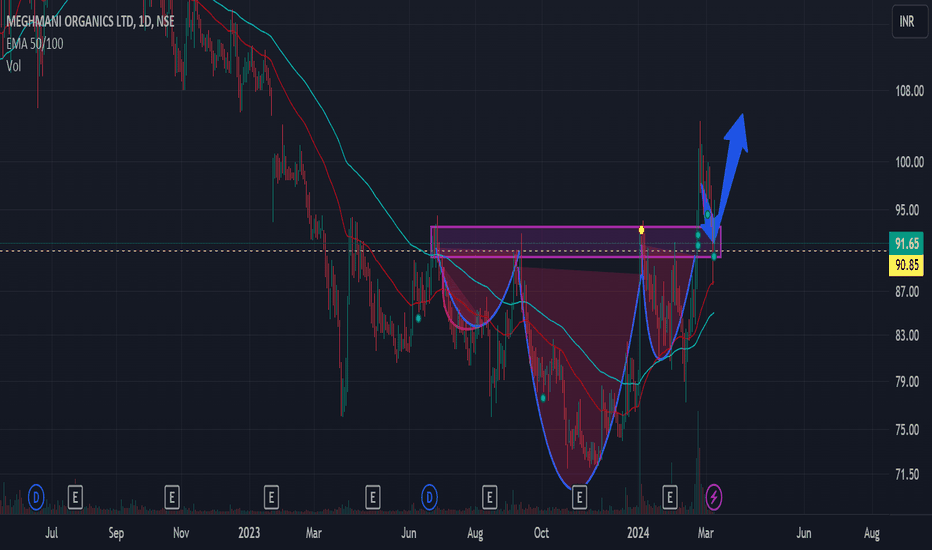Image resolution: width=932 pixels, height=550 pixels.
Task: Click the Jul label on time axis
Action: pyautogui.click(x=52, y=533)
